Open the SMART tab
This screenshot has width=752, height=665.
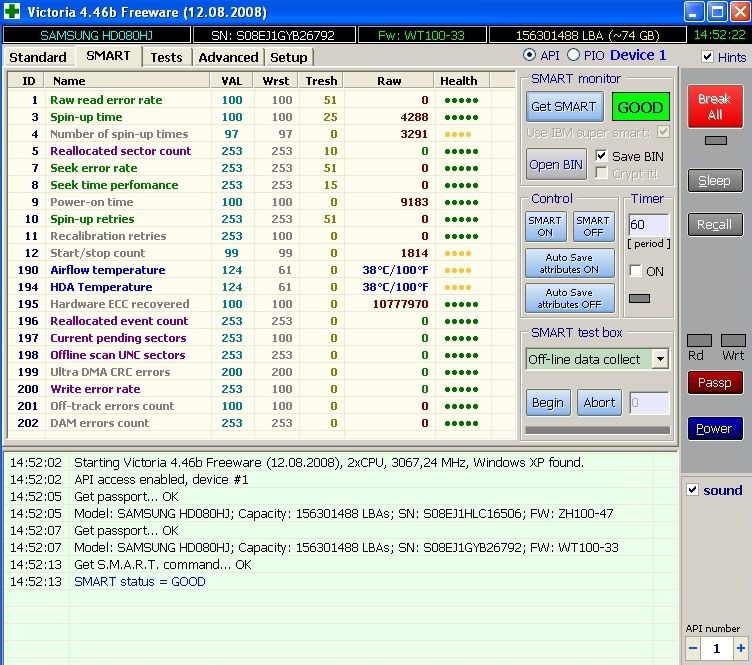pos(108,56)
